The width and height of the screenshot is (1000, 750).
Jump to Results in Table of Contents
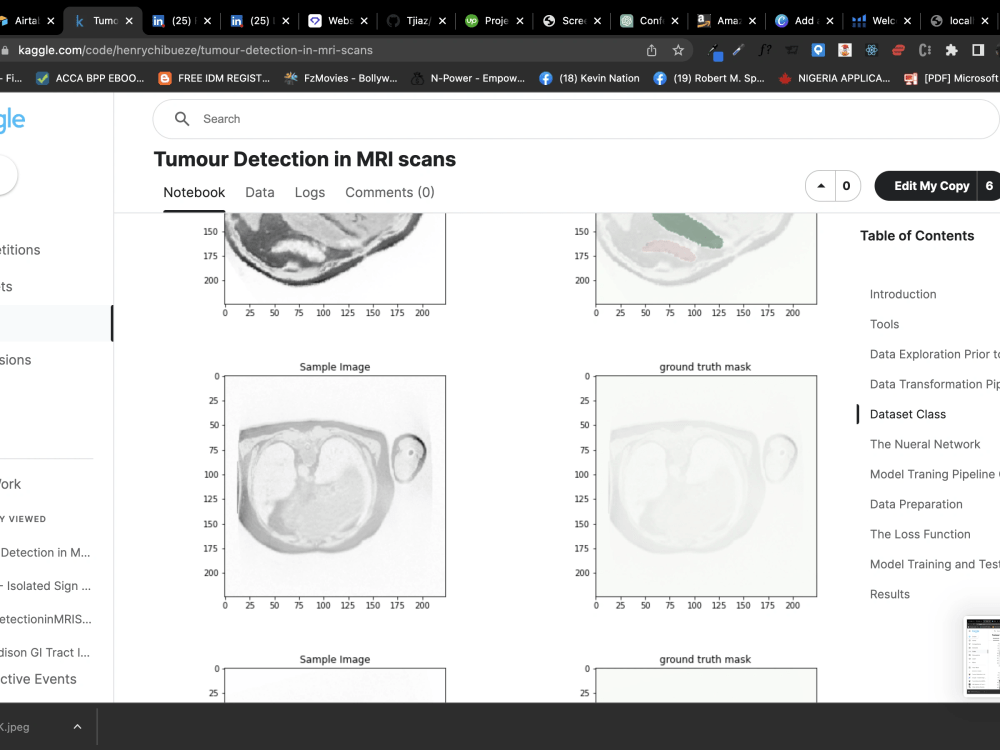[890, 594]
